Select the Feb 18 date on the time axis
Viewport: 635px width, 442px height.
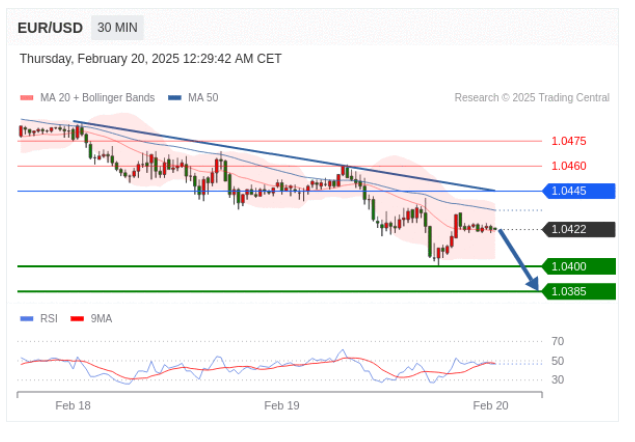pos(73,406)
